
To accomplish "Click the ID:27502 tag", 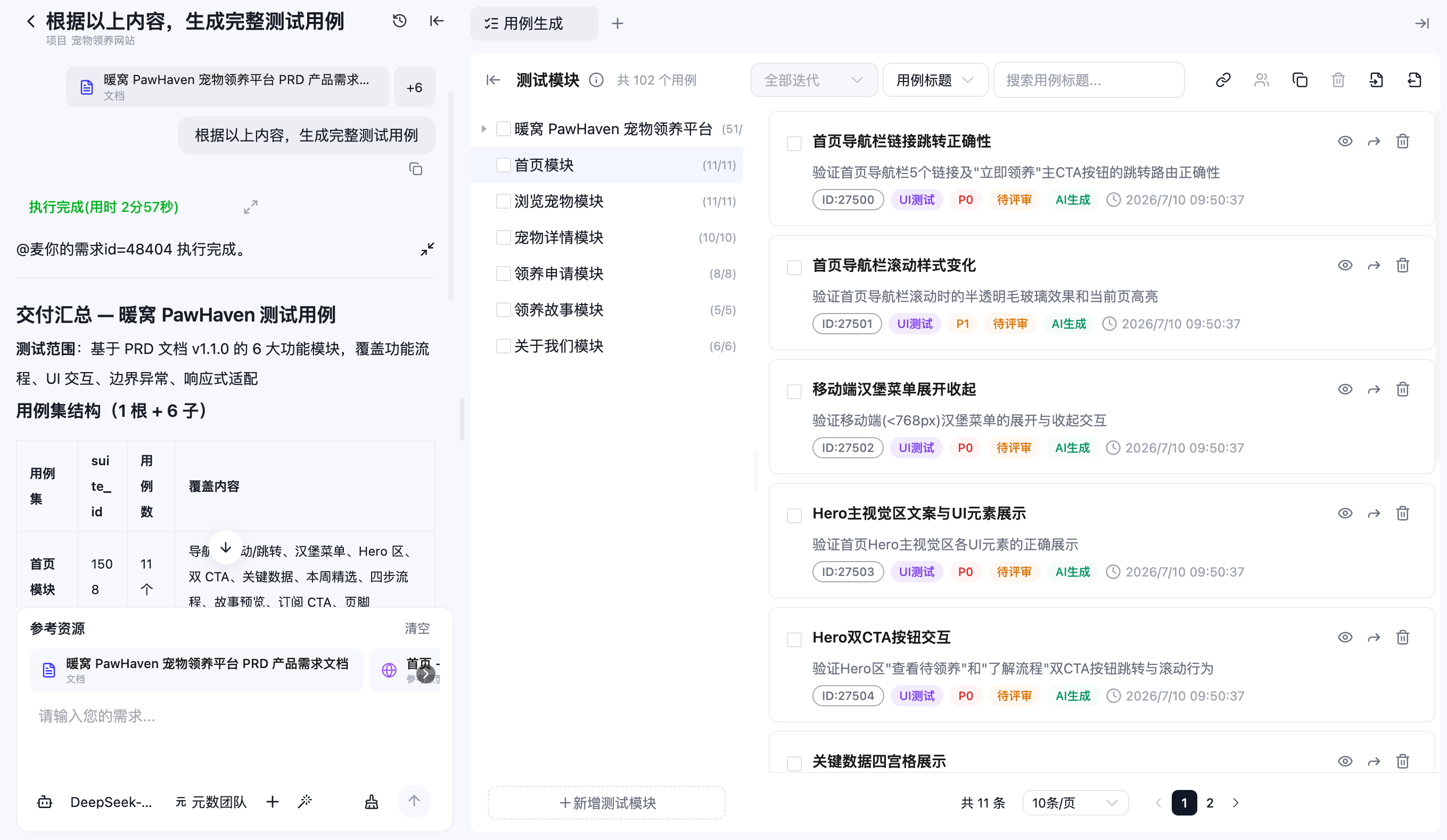I will coord(848,448).
